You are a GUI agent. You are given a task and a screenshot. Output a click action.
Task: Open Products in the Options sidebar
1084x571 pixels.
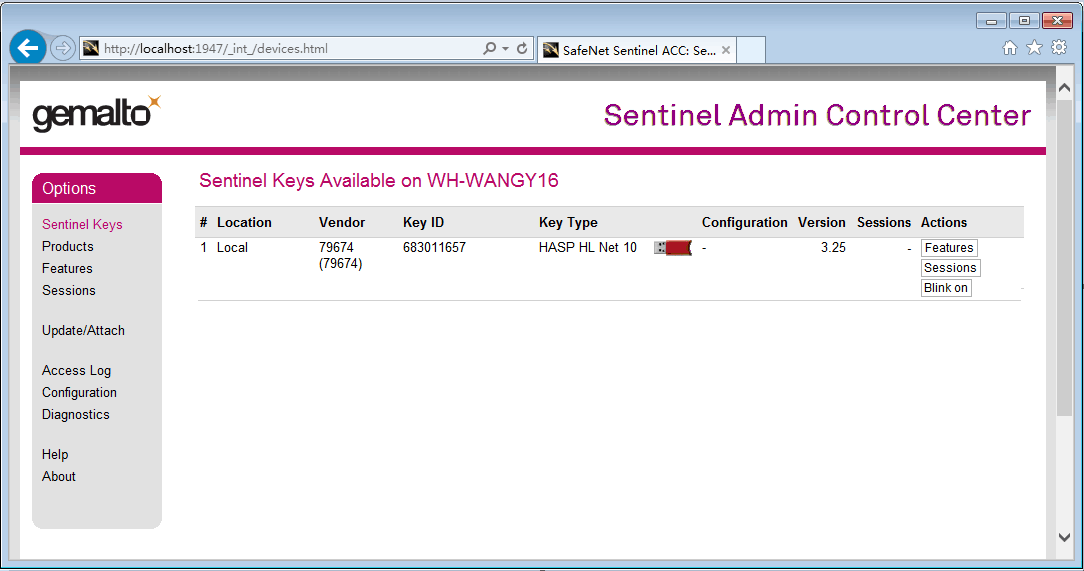[68, 246]
